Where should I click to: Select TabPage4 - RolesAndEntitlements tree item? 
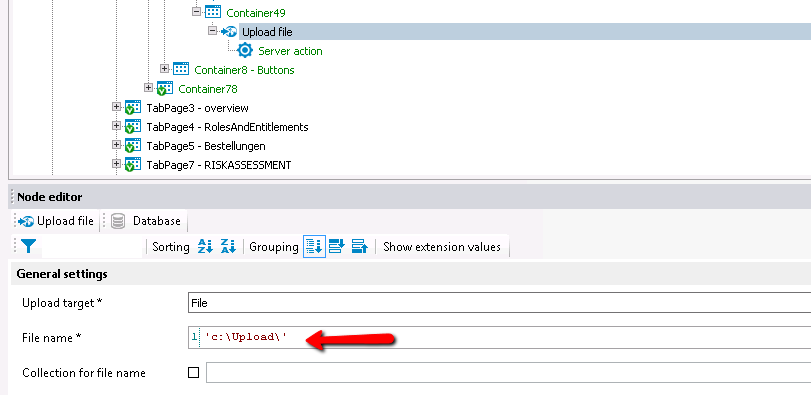click(228, 127)
